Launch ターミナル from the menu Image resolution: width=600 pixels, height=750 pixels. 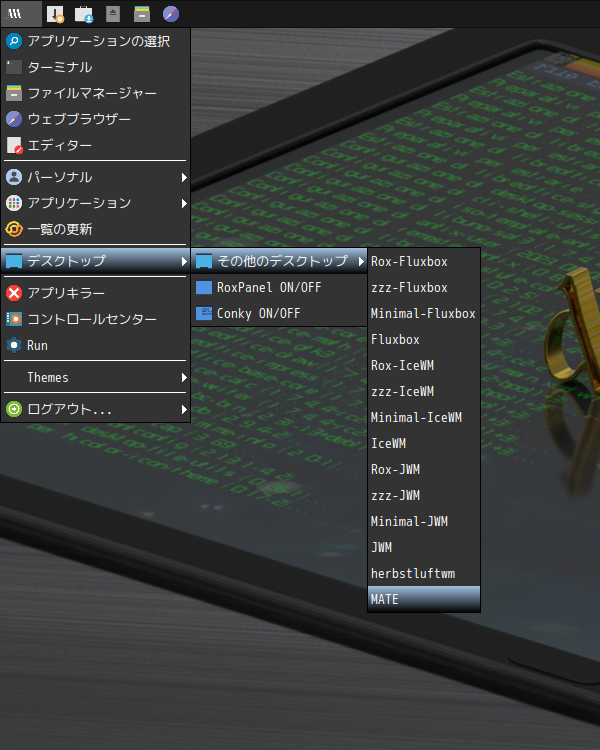point(96,67)
